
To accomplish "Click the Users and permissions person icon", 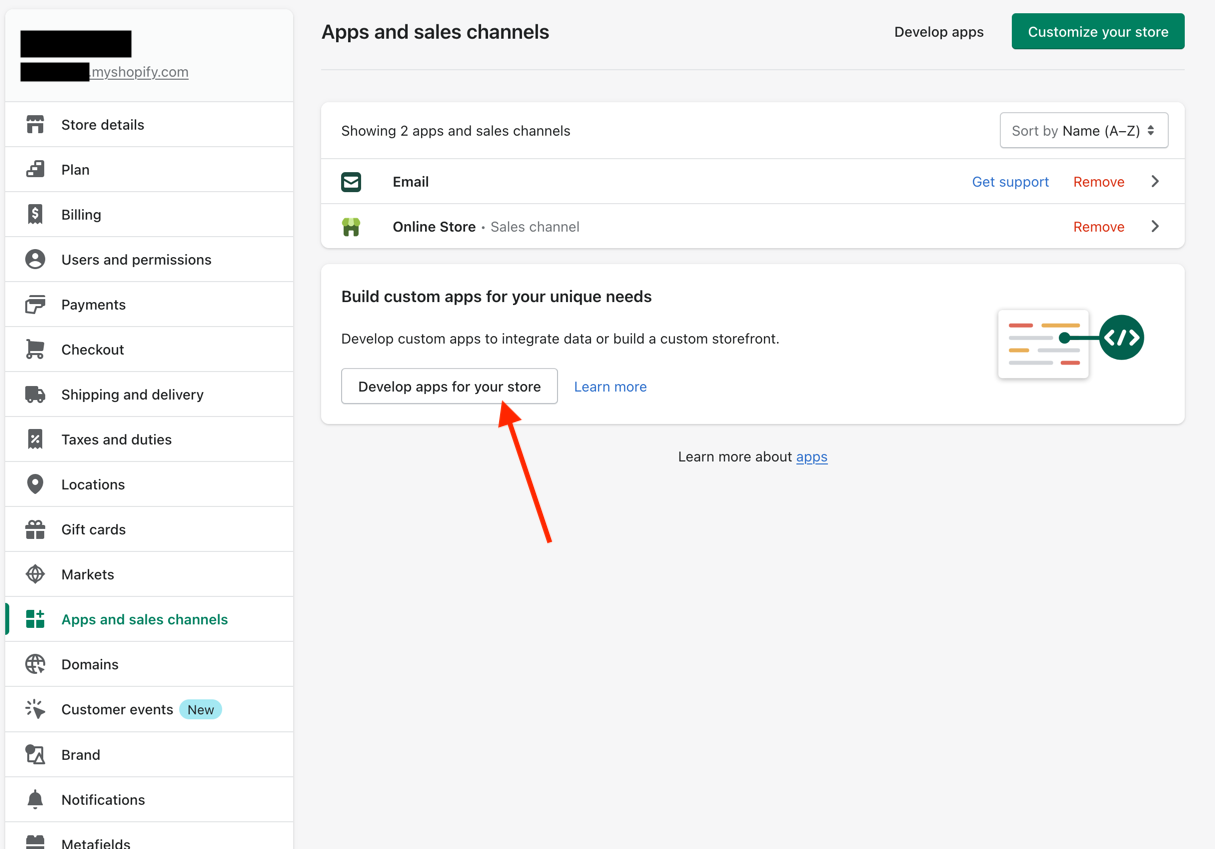I will [x=35, y=260].
